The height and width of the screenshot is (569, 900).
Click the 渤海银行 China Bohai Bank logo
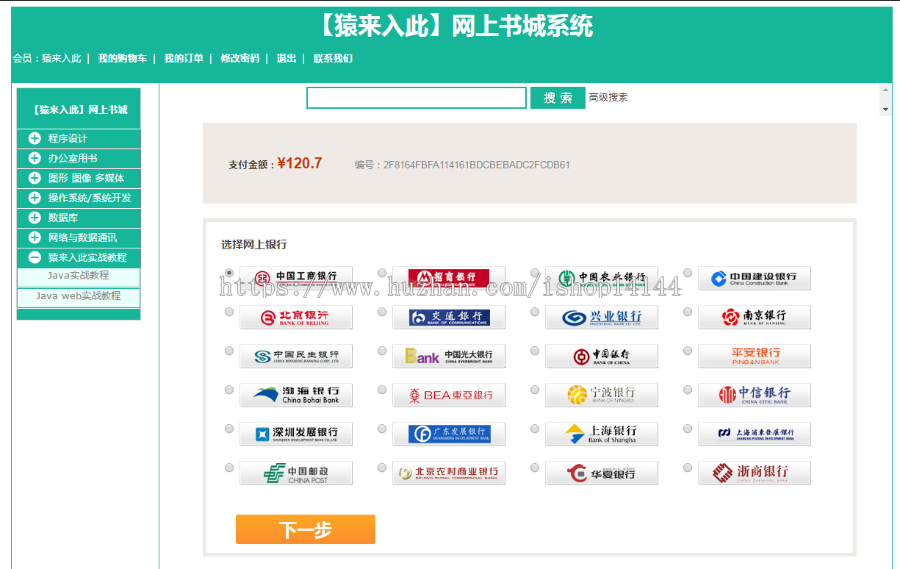pos(296,395)
